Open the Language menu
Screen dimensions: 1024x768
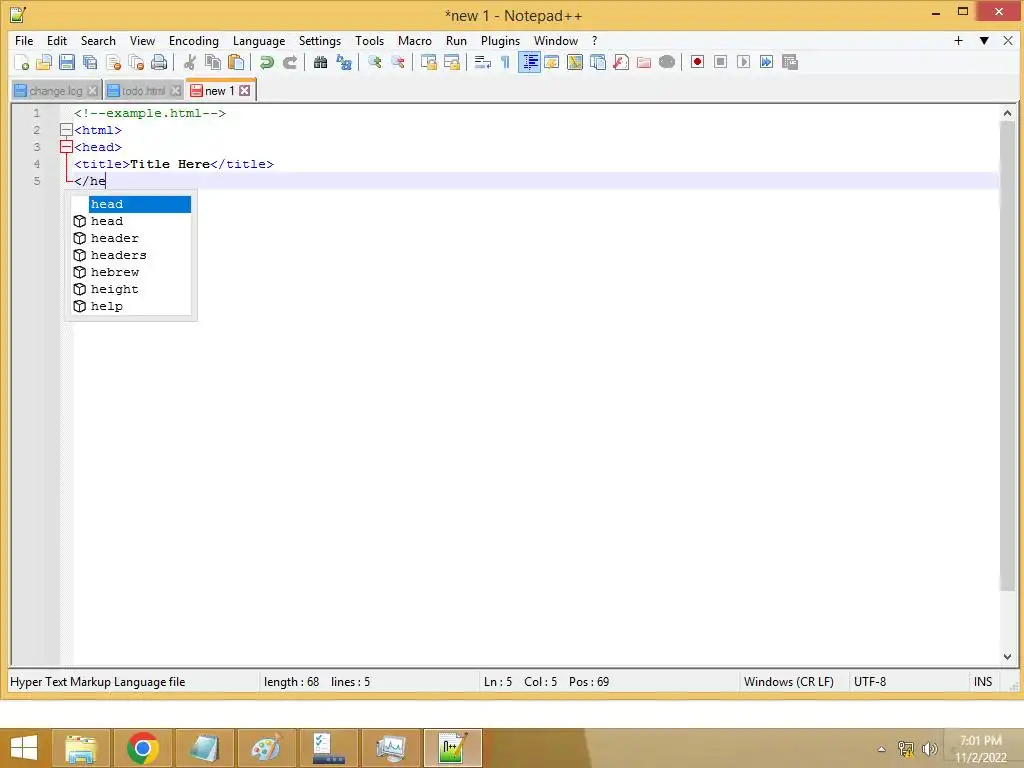click(x=259, y=40)
